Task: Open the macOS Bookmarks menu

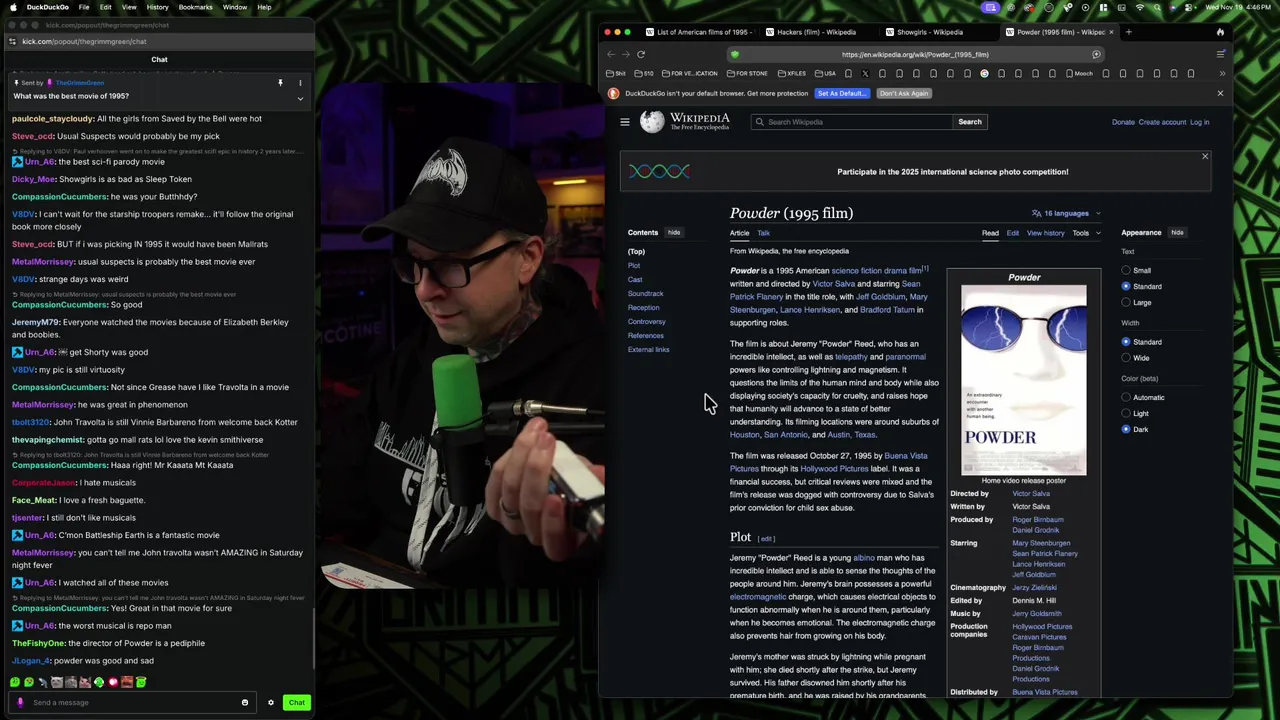Action: (195, 7)
